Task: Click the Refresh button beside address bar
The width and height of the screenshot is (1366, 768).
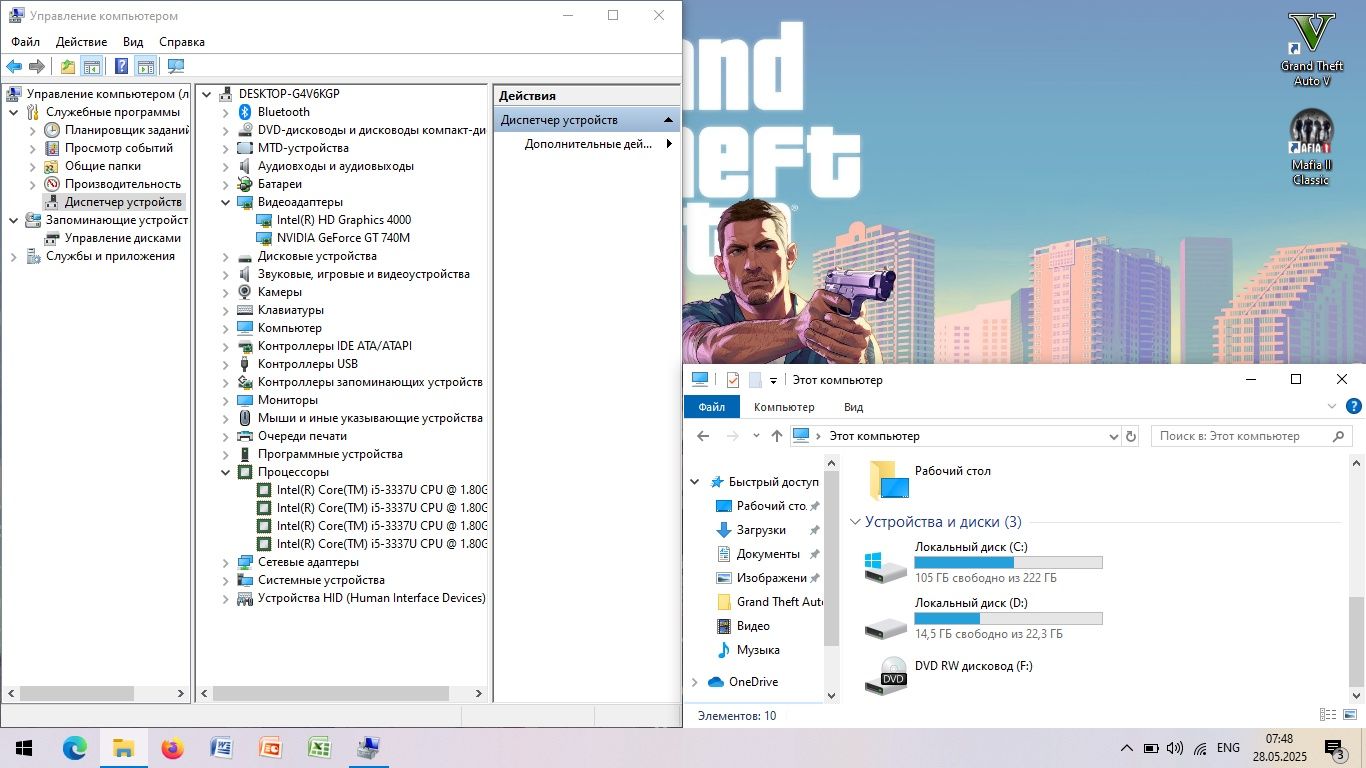Action: coord(1131,436)
